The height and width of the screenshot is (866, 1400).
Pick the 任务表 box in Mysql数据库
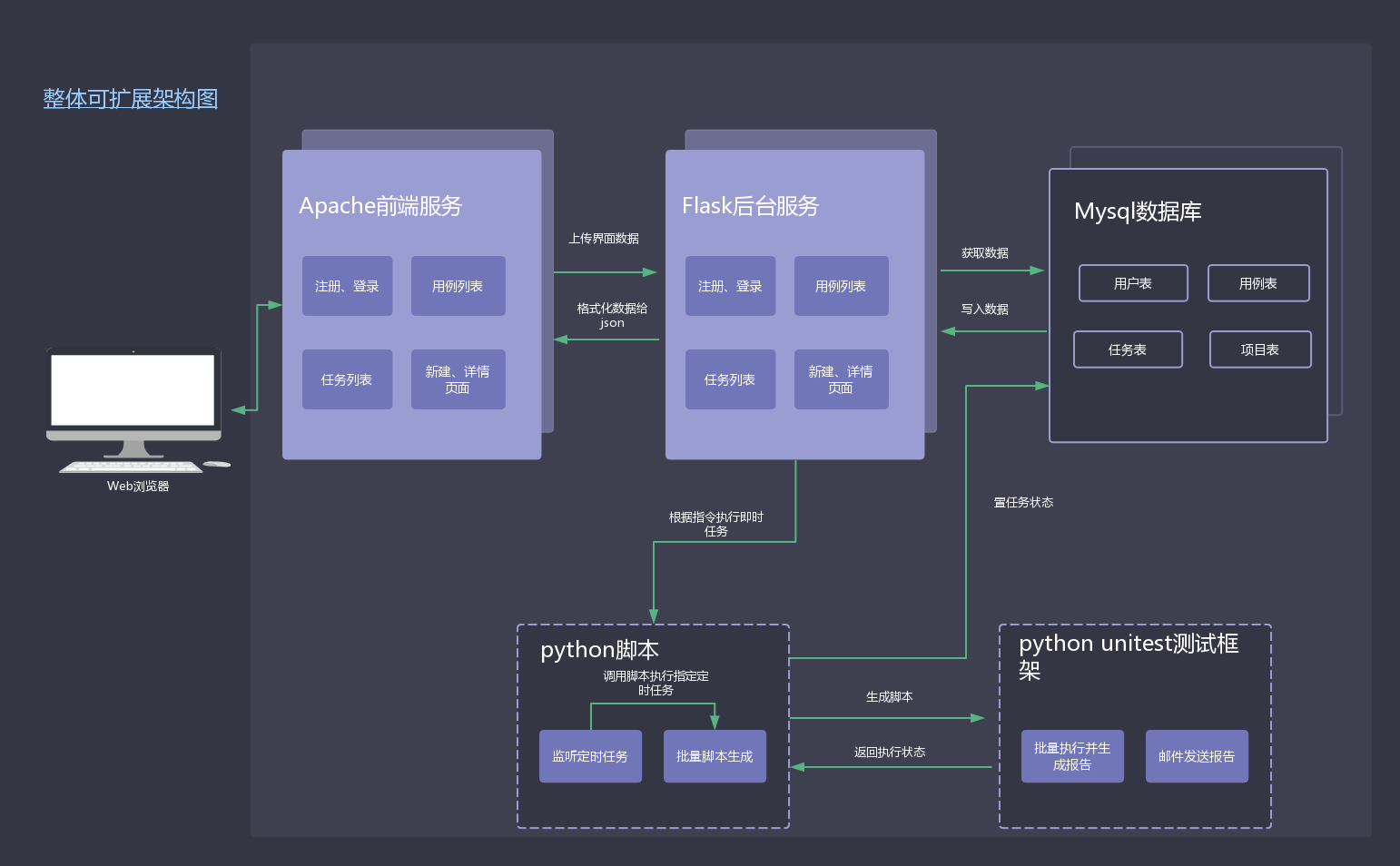pos(1128,349)
